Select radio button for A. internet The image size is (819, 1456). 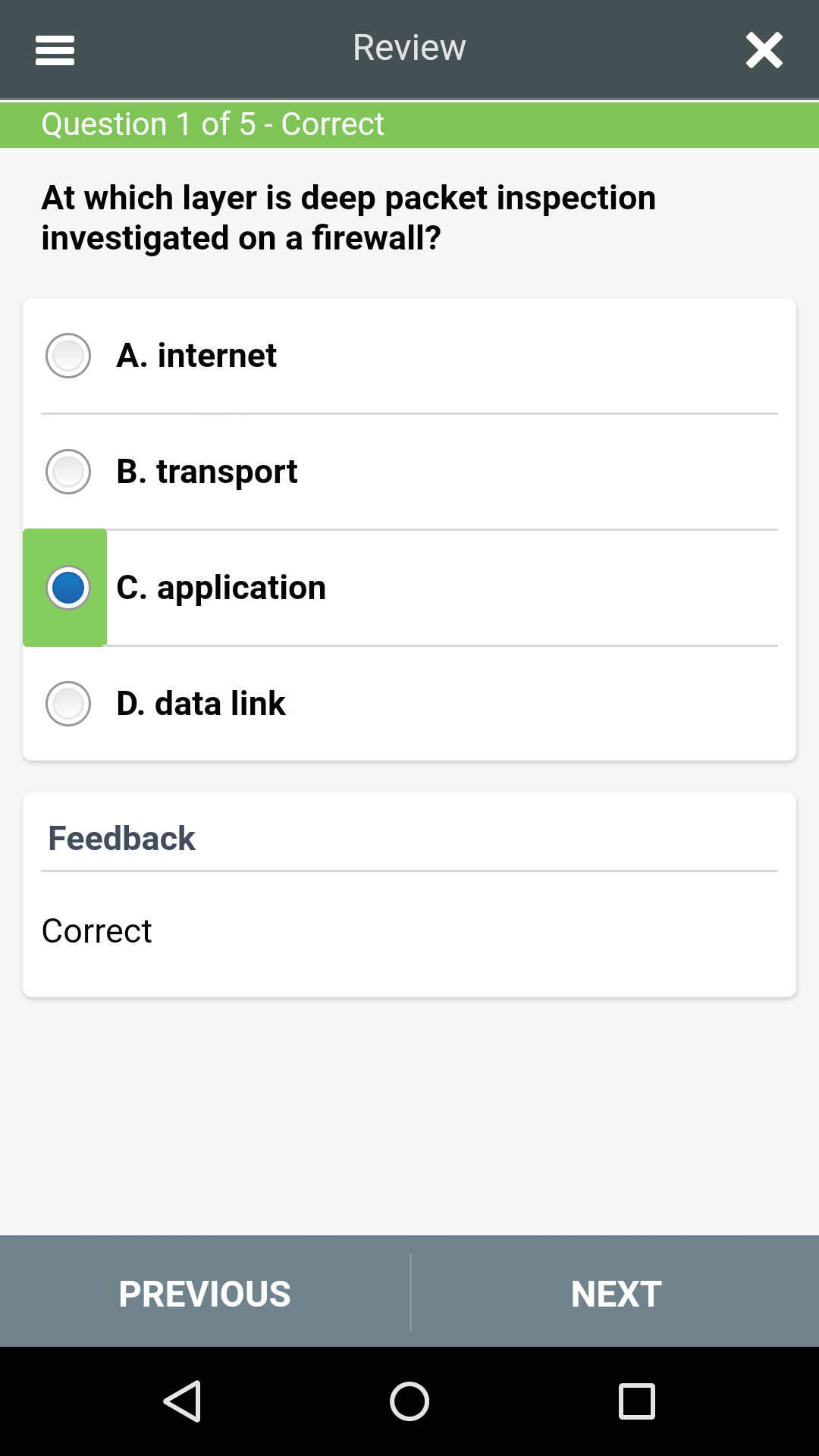coord(68,355)
